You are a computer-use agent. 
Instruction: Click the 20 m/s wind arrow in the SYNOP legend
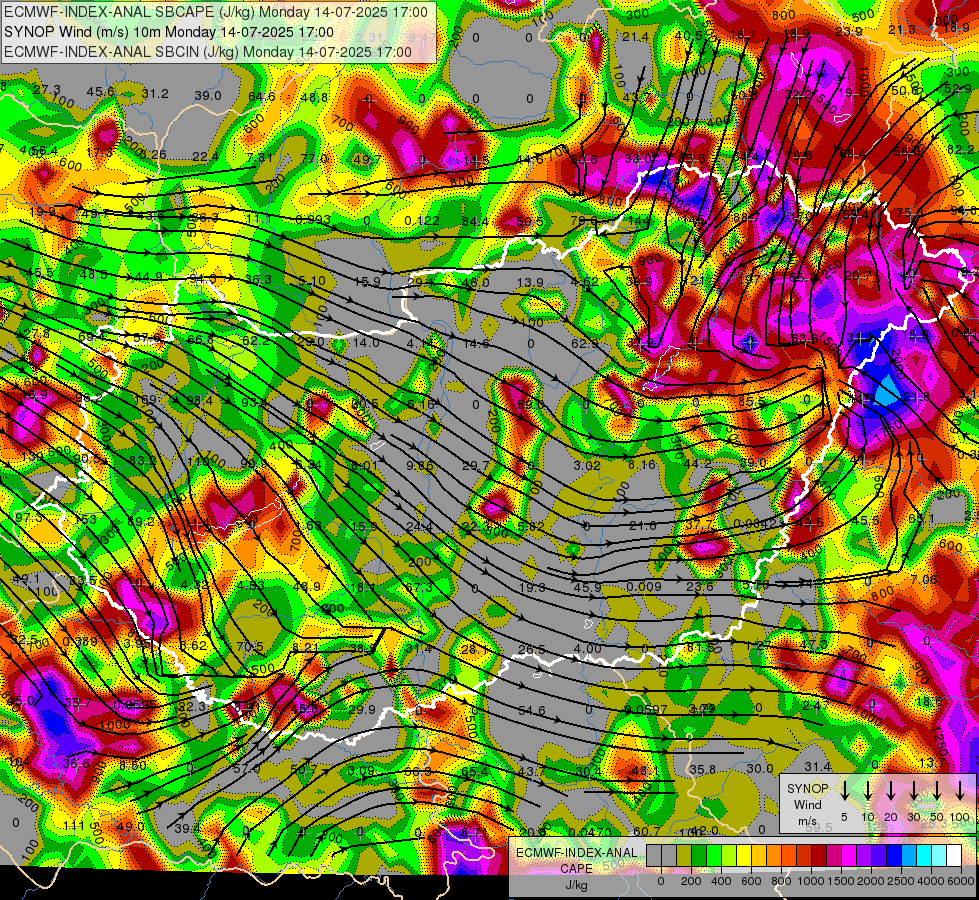coord(890,790)
